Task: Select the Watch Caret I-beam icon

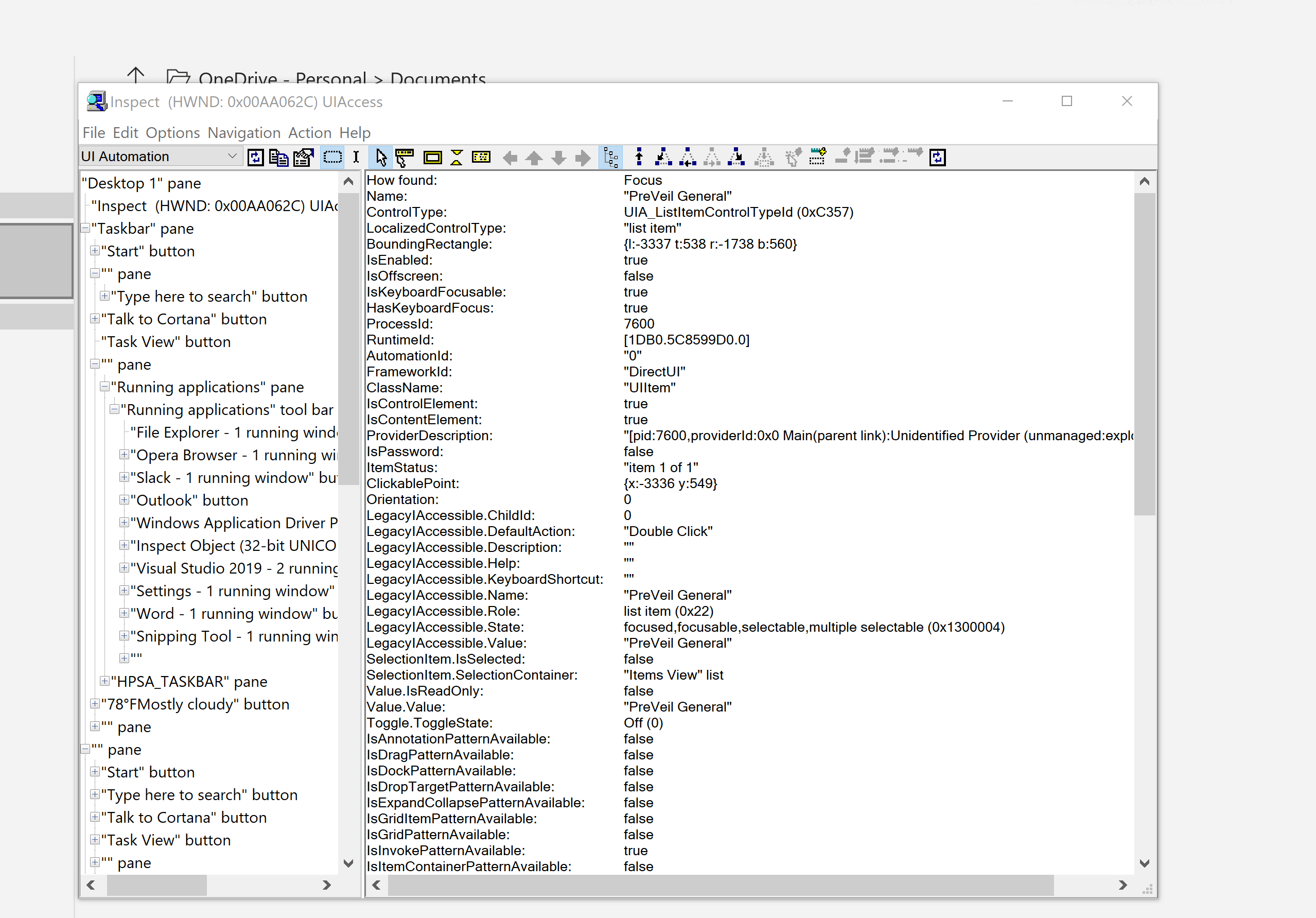Action: click(356, 157)
